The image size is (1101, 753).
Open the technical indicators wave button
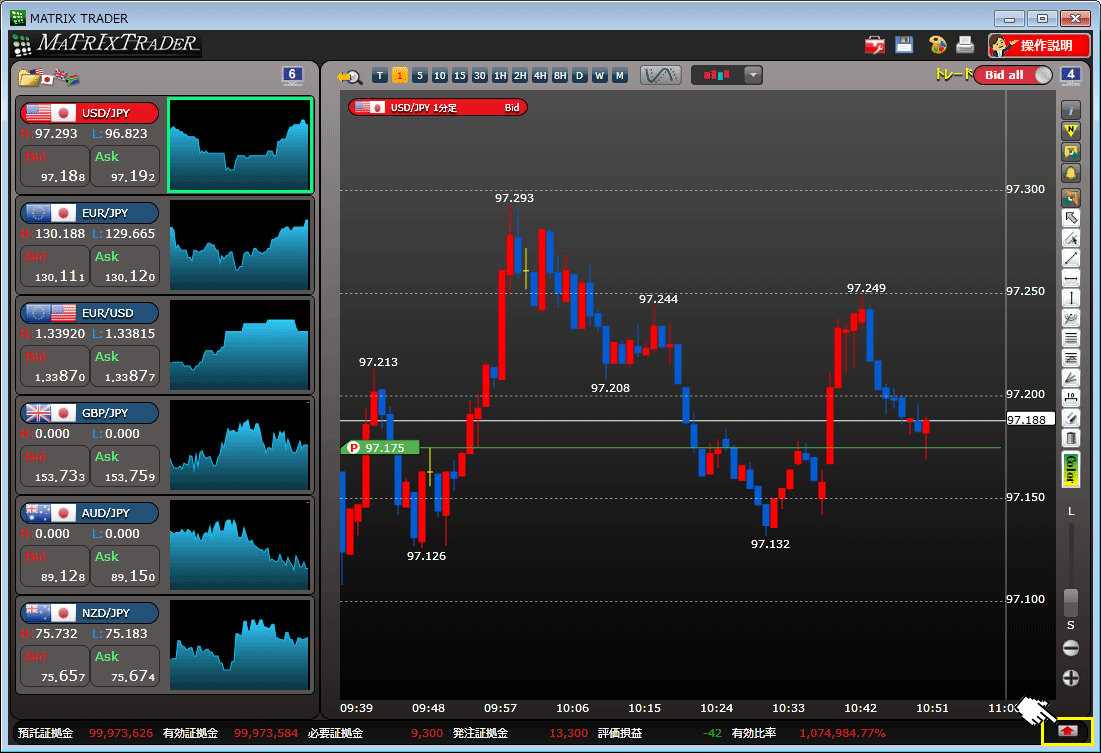coord(660,75)
